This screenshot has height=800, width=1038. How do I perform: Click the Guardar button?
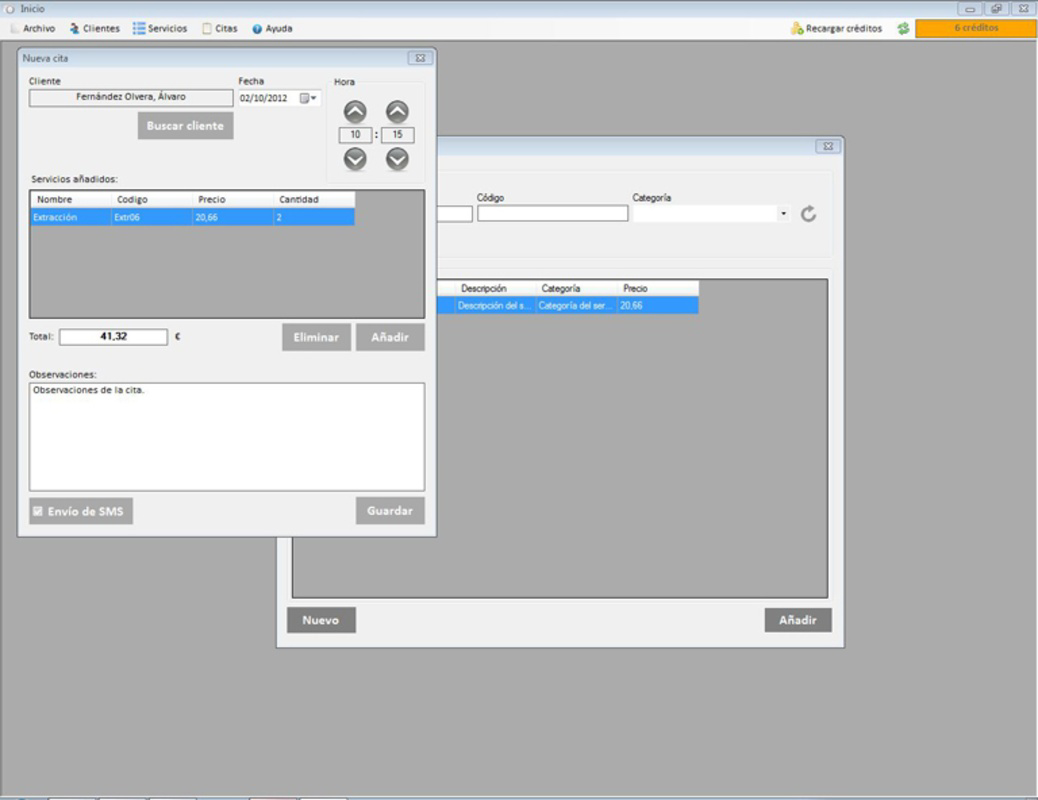(x=390, y=511)
